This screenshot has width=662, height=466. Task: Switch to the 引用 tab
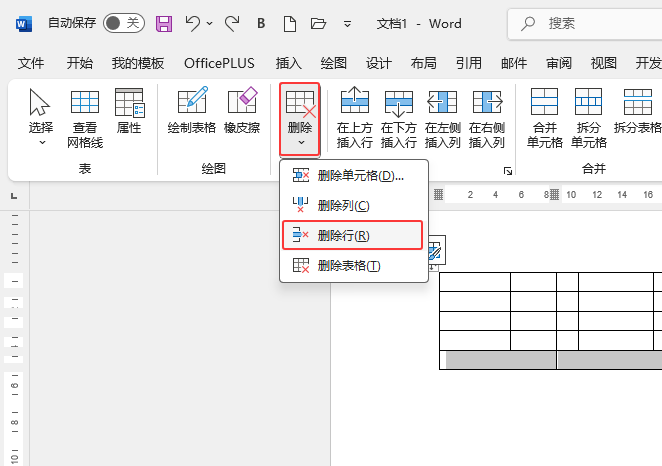(x=469, y=63)
